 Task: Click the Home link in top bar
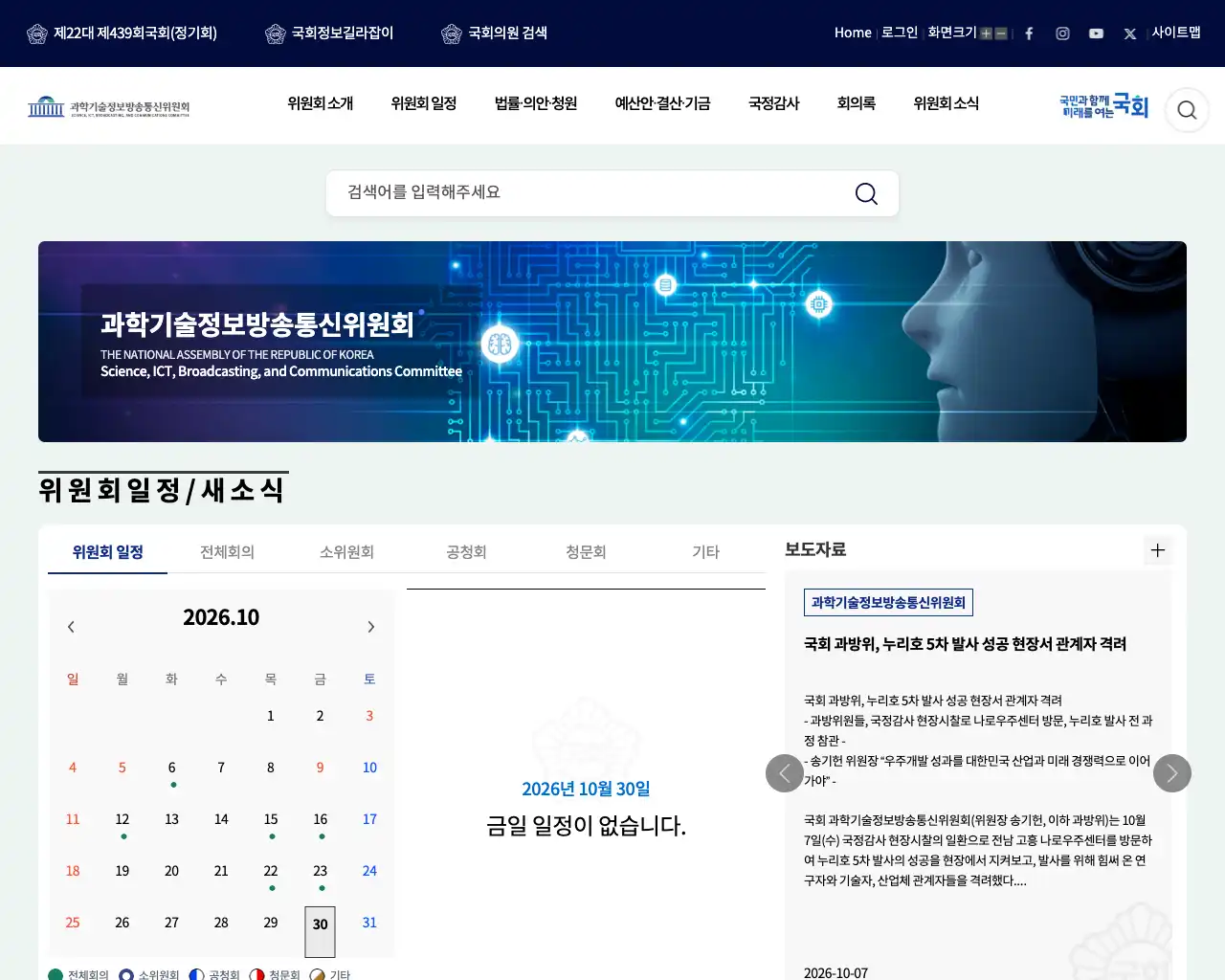(x=853, y=33)
